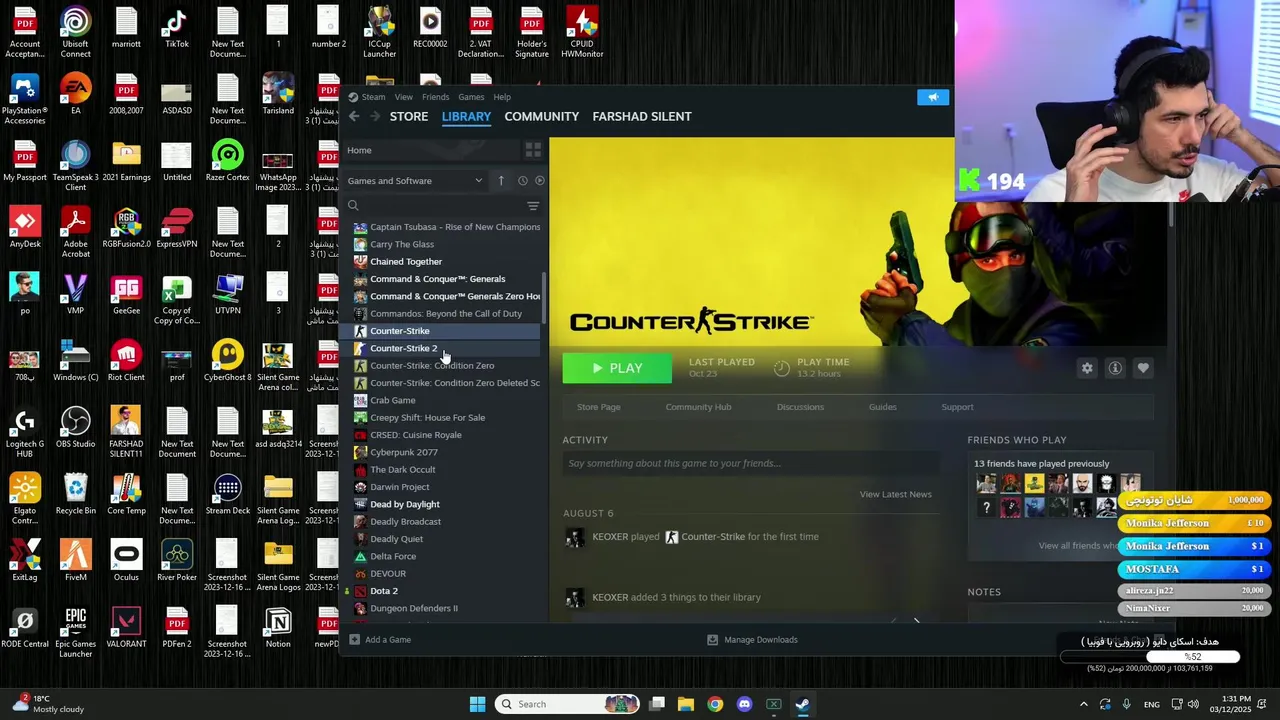This screenshot has height=720, width=1280.
Task: Open the Stream Deck desktop icon
Action: tap(227, 495)
